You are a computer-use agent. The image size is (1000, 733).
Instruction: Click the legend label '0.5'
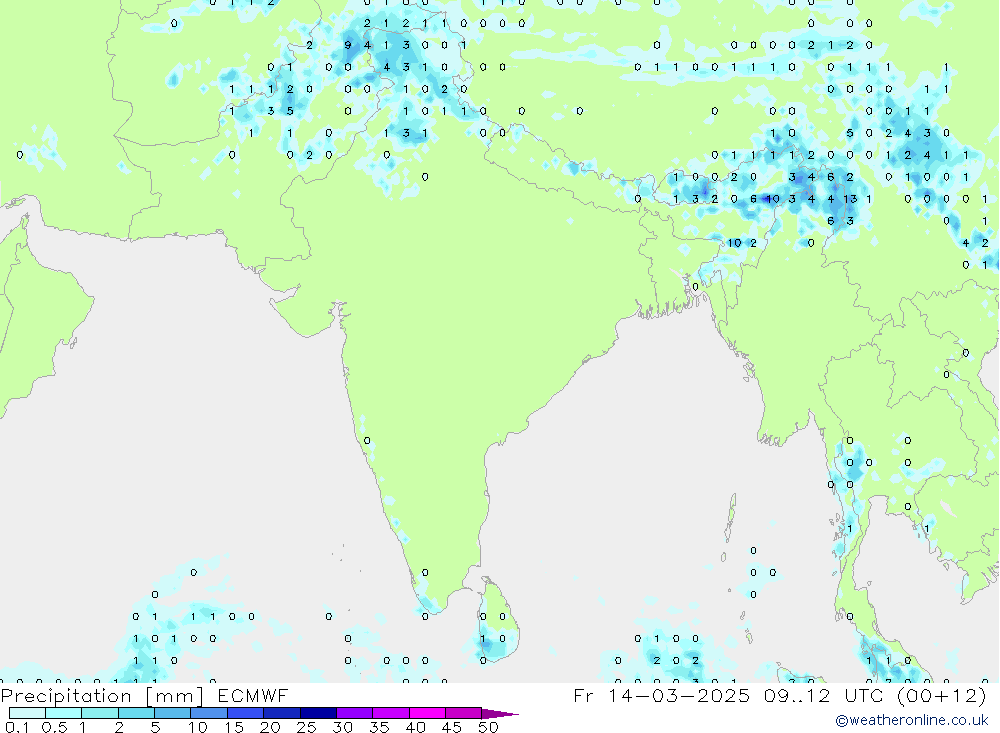coord(54,727)
